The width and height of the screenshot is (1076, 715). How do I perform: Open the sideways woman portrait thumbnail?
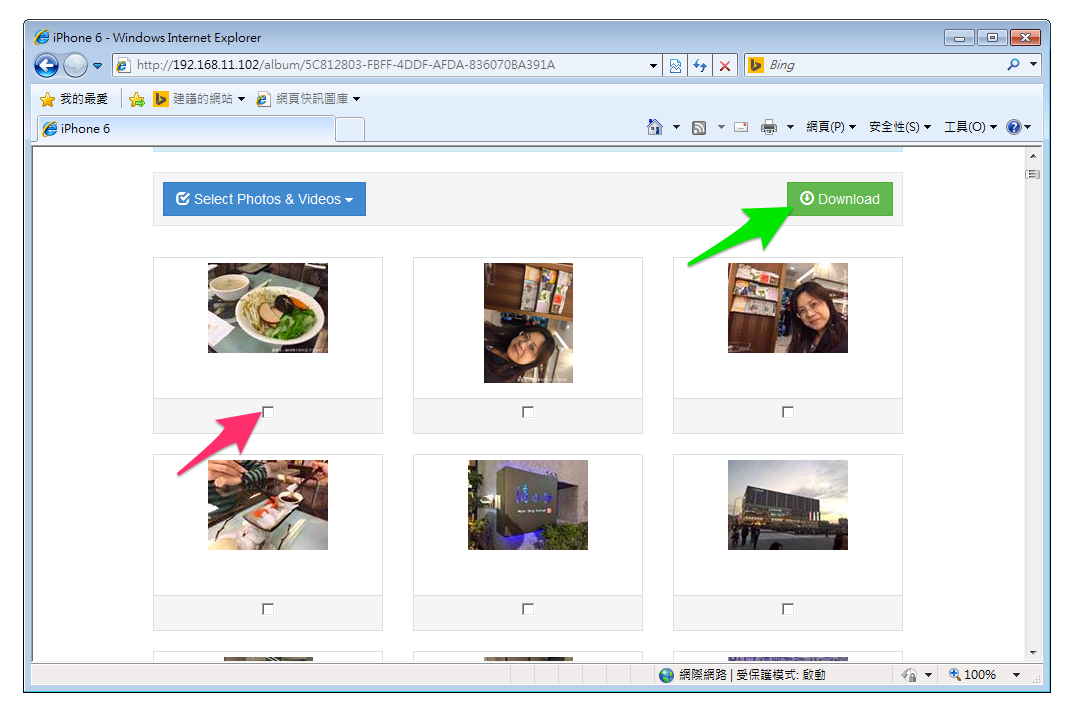pos(528,323)
